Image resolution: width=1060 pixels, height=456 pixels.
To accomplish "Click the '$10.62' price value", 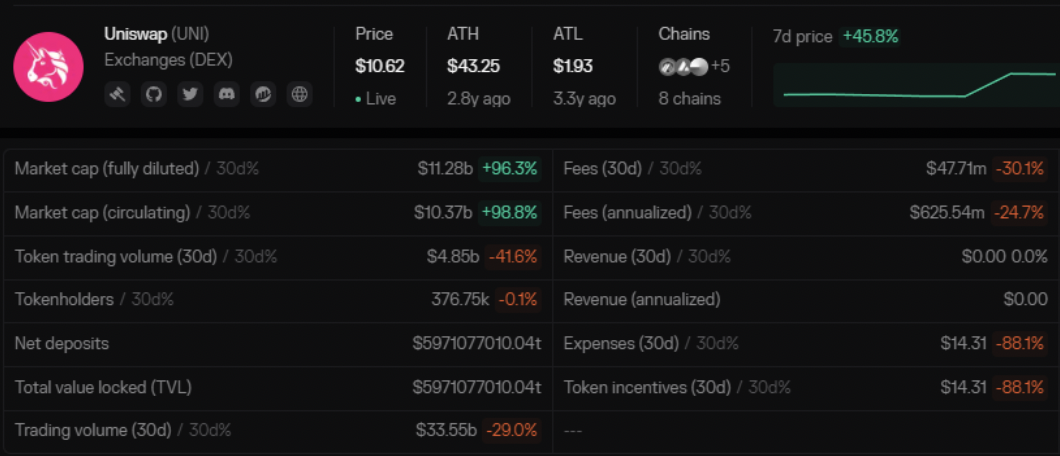I will 380,66.
